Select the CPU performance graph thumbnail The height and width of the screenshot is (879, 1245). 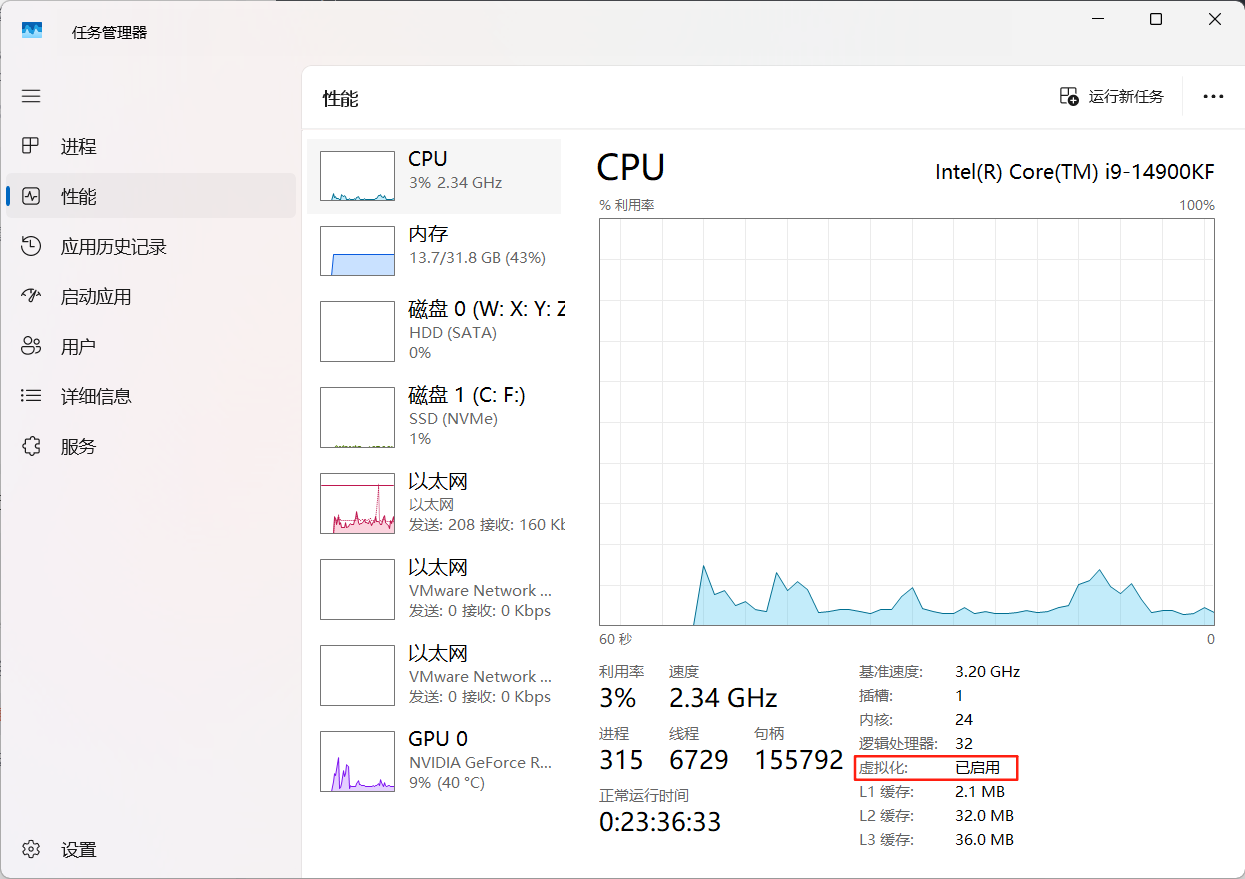(x=357, y=176)
